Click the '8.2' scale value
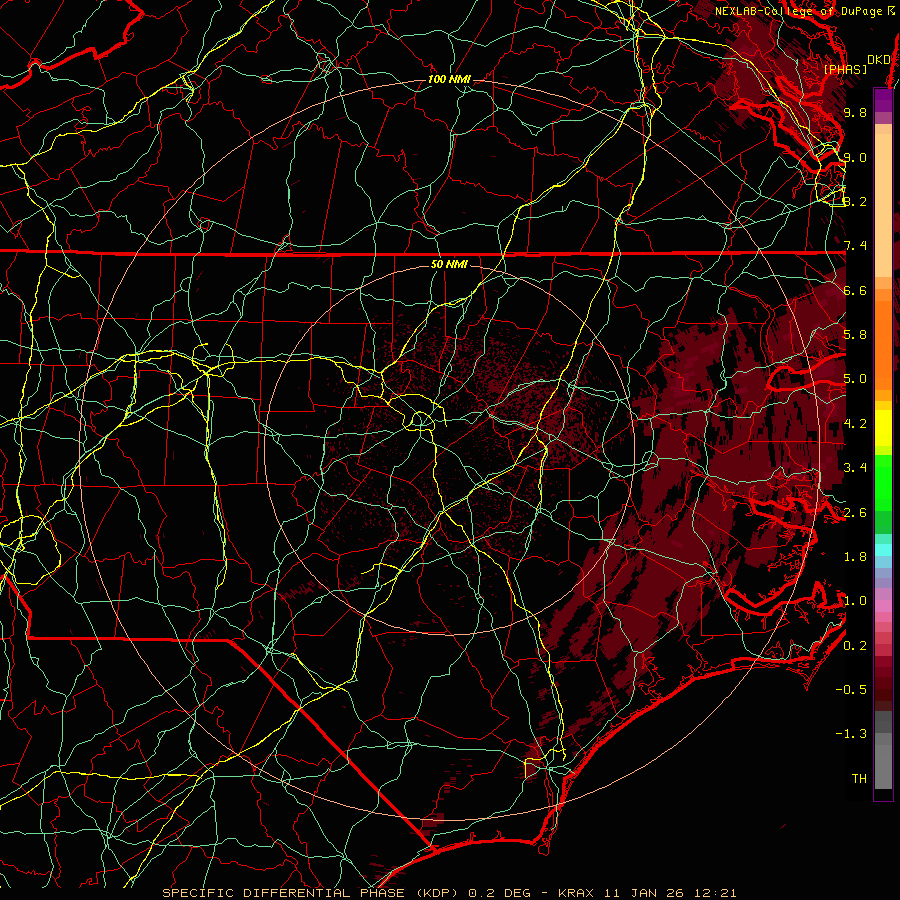 click(855, 201)
